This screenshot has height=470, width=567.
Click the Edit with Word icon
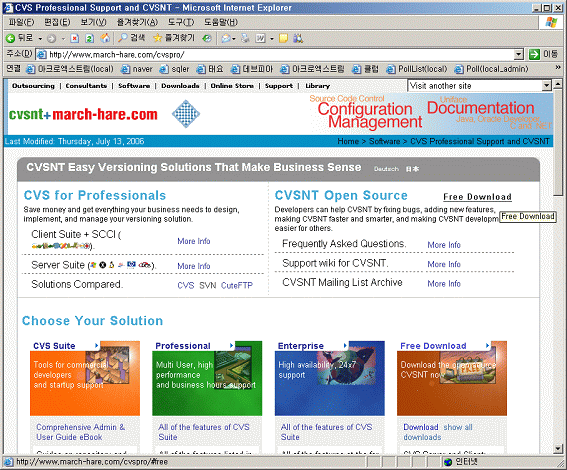click(x=261, y=38)
